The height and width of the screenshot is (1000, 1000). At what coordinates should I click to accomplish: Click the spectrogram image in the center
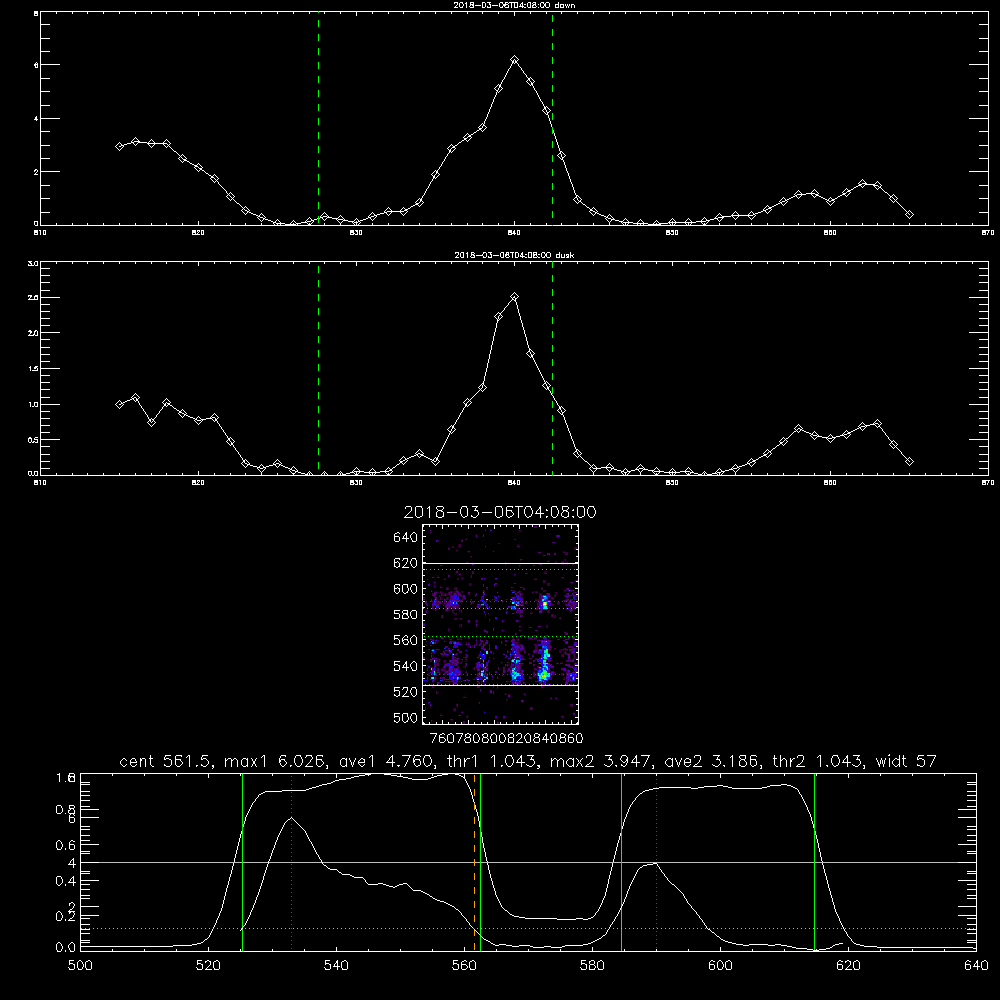pos(501,624)
